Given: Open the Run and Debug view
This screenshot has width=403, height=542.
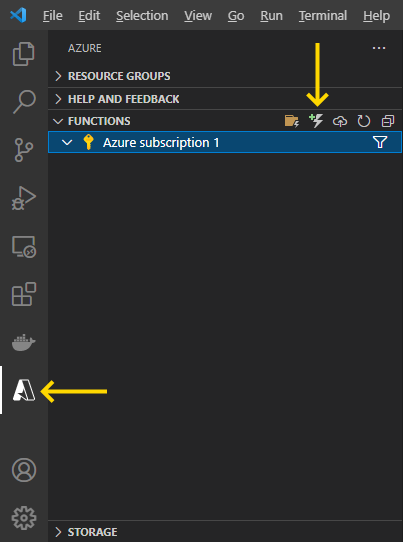Looking at the screenshot, I should tap(24, 198).
